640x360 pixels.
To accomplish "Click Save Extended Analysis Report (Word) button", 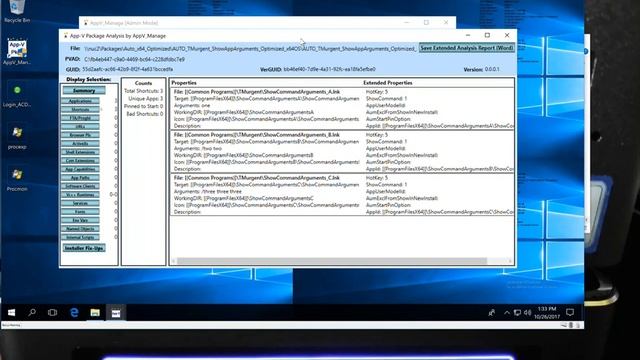I will coord(467,48).
